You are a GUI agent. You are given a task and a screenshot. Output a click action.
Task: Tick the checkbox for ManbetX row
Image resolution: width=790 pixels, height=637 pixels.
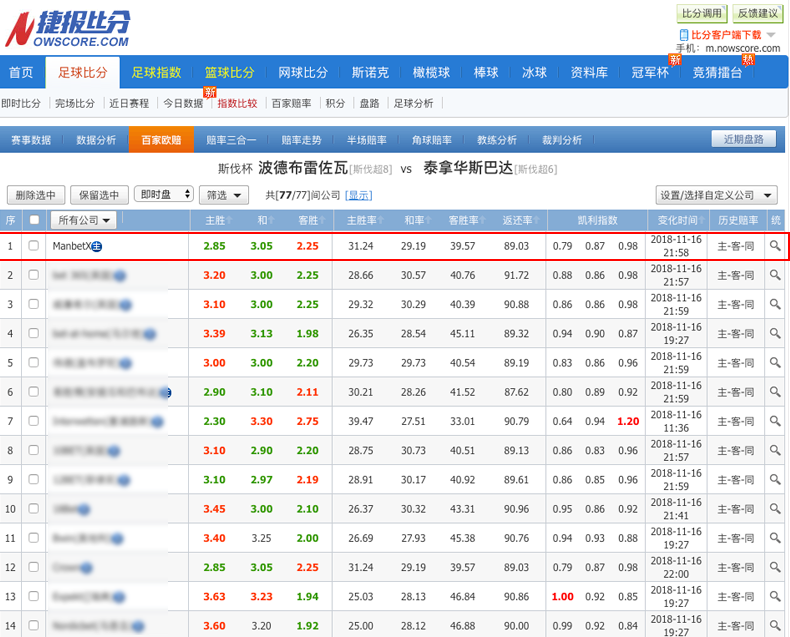point(34,246)
